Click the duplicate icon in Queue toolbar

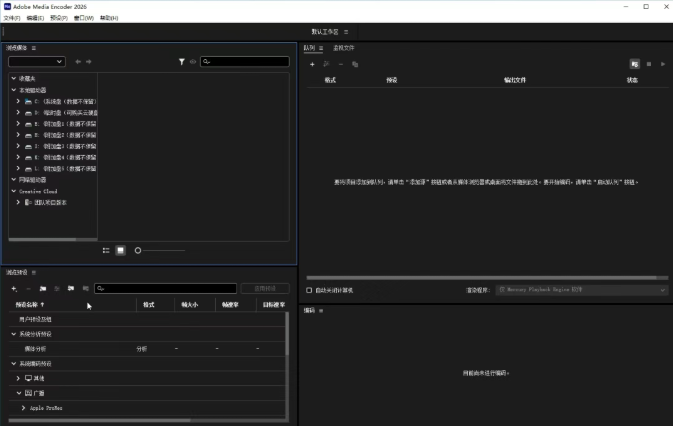(355, 64)
